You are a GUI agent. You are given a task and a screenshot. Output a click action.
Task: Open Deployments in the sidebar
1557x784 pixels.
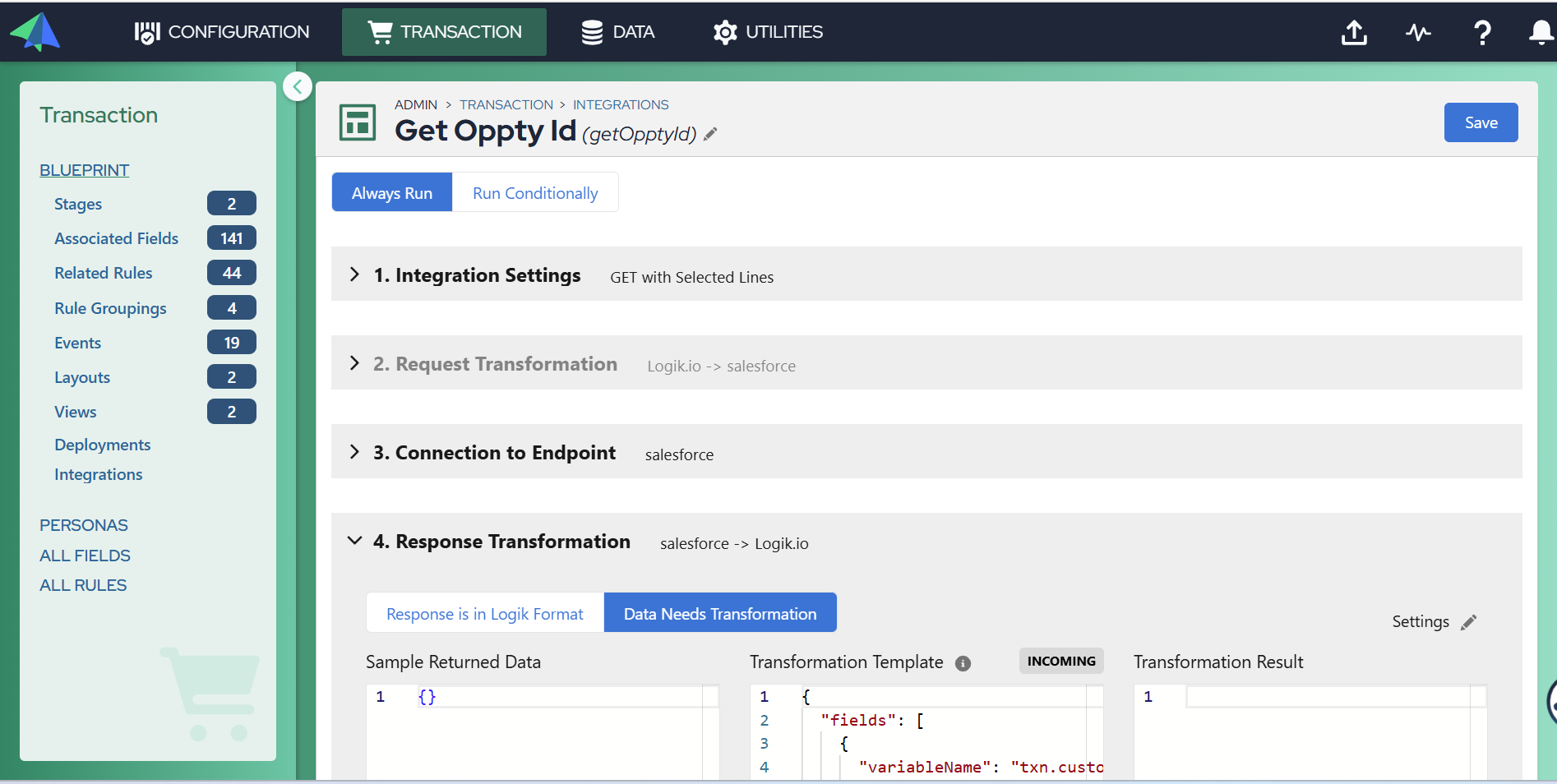tap(103, 445)
